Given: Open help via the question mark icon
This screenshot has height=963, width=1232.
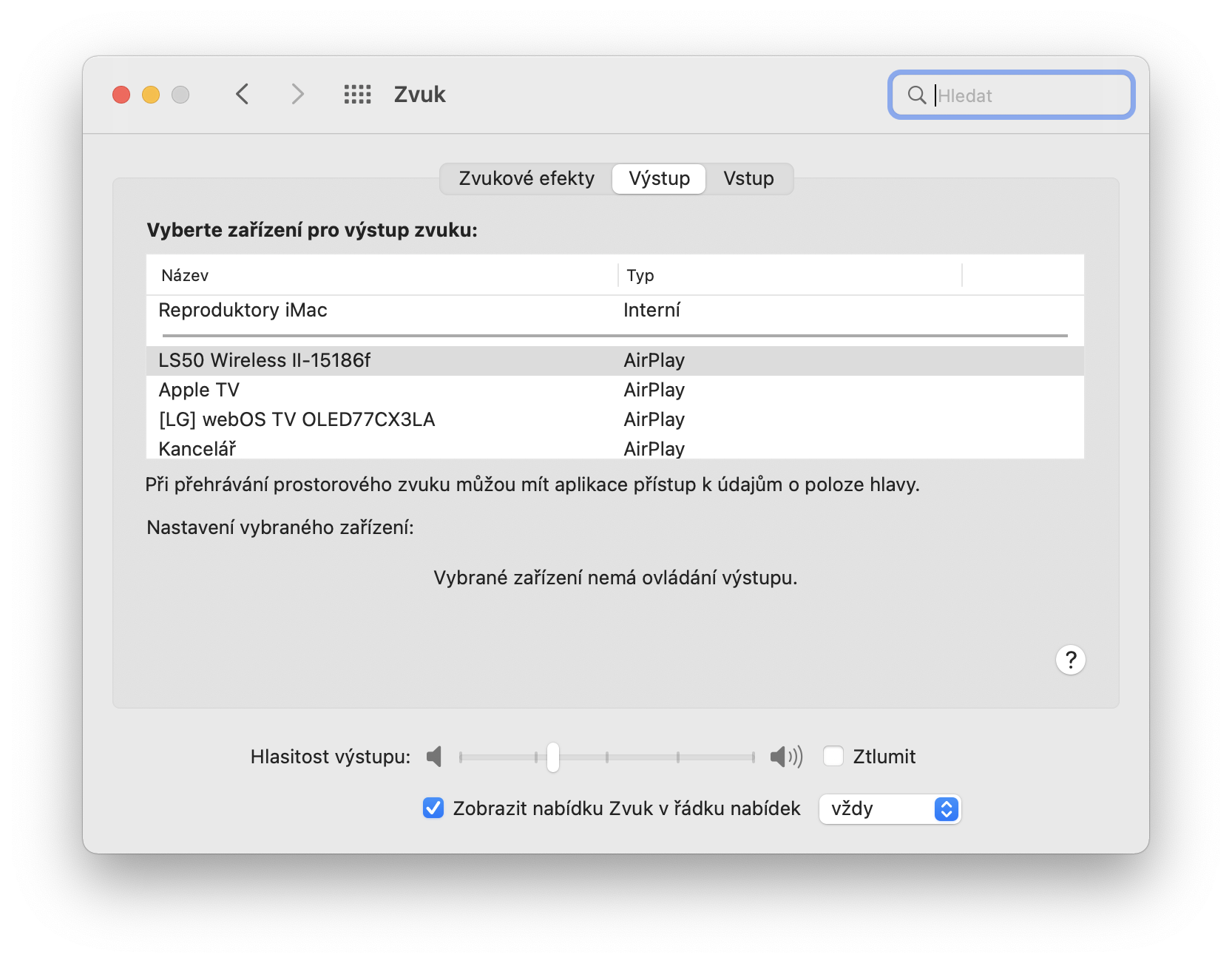Looking at the screenshot, I should pyautogui.click(x=1070, y=659).
